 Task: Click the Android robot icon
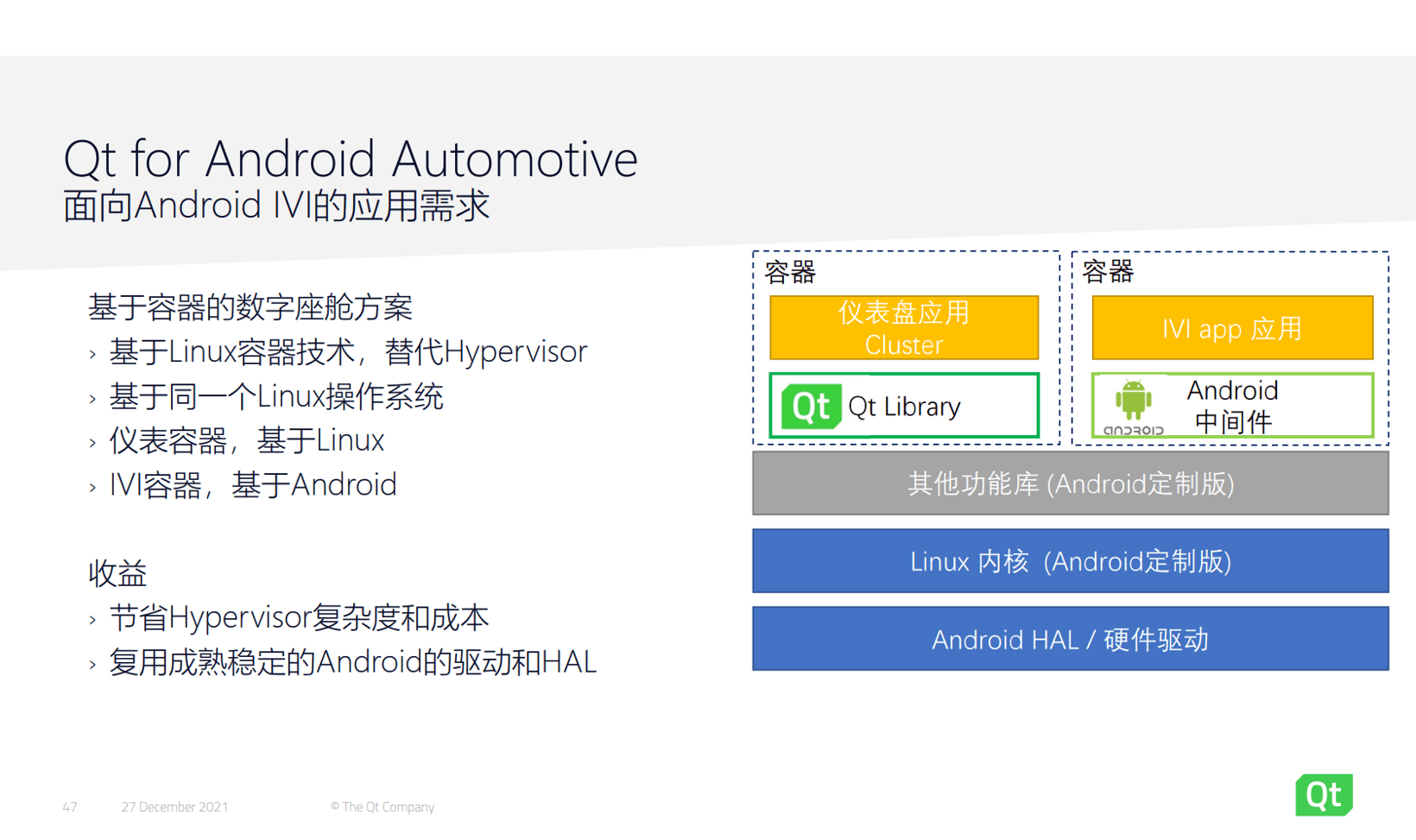click(1133, 400)
